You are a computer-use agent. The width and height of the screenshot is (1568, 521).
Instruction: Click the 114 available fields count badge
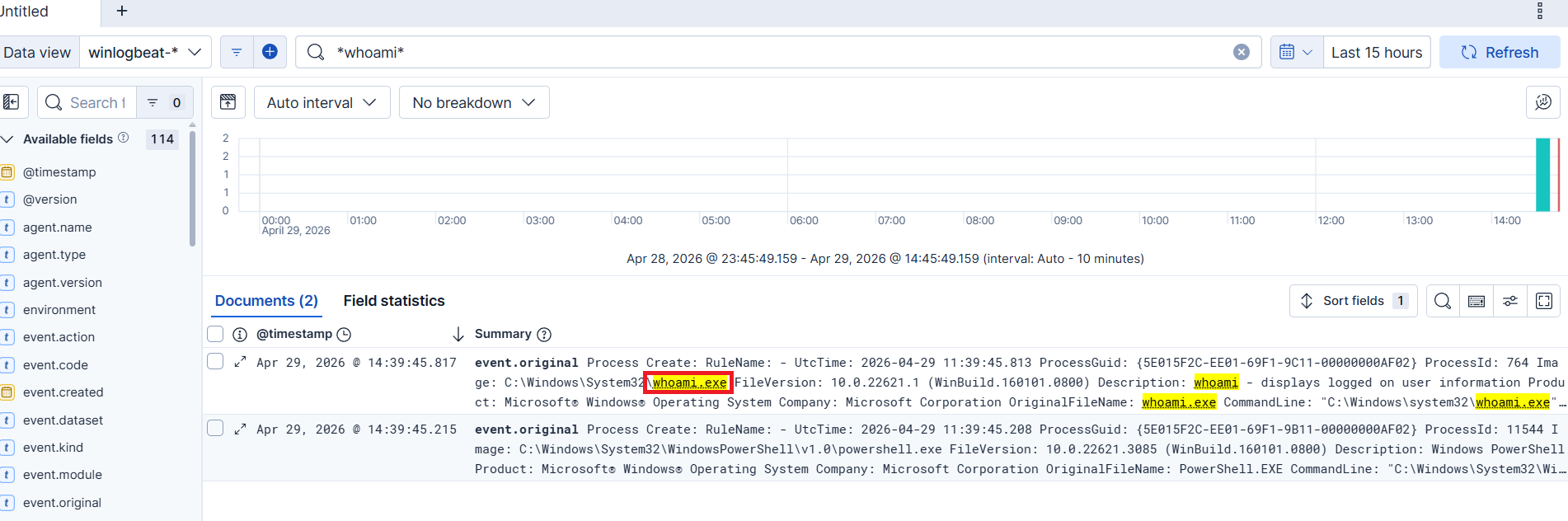coord(162,139)
